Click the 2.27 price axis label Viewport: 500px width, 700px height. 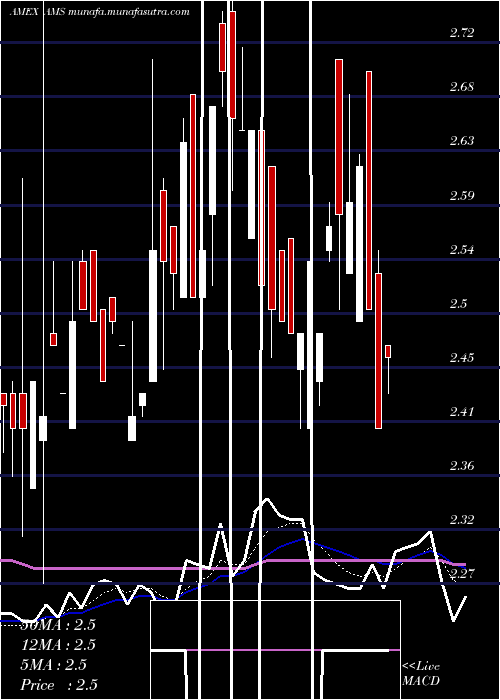(x=462, y=573)
